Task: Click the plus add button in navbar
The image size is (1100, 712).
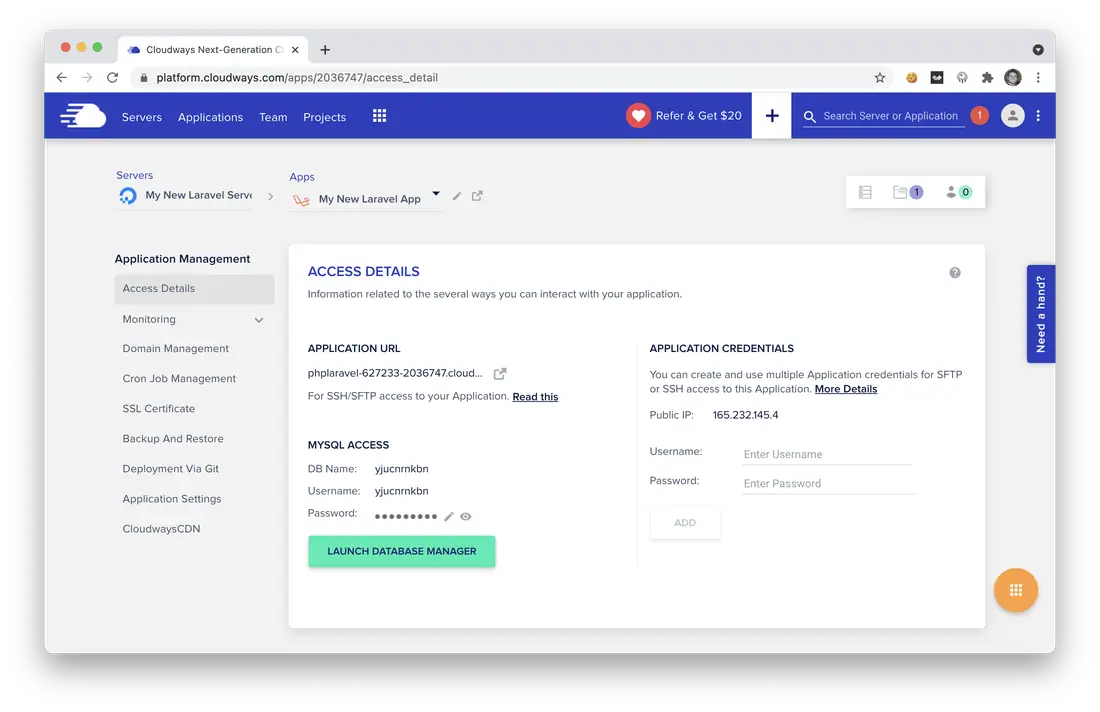Action: click(772, 116)
